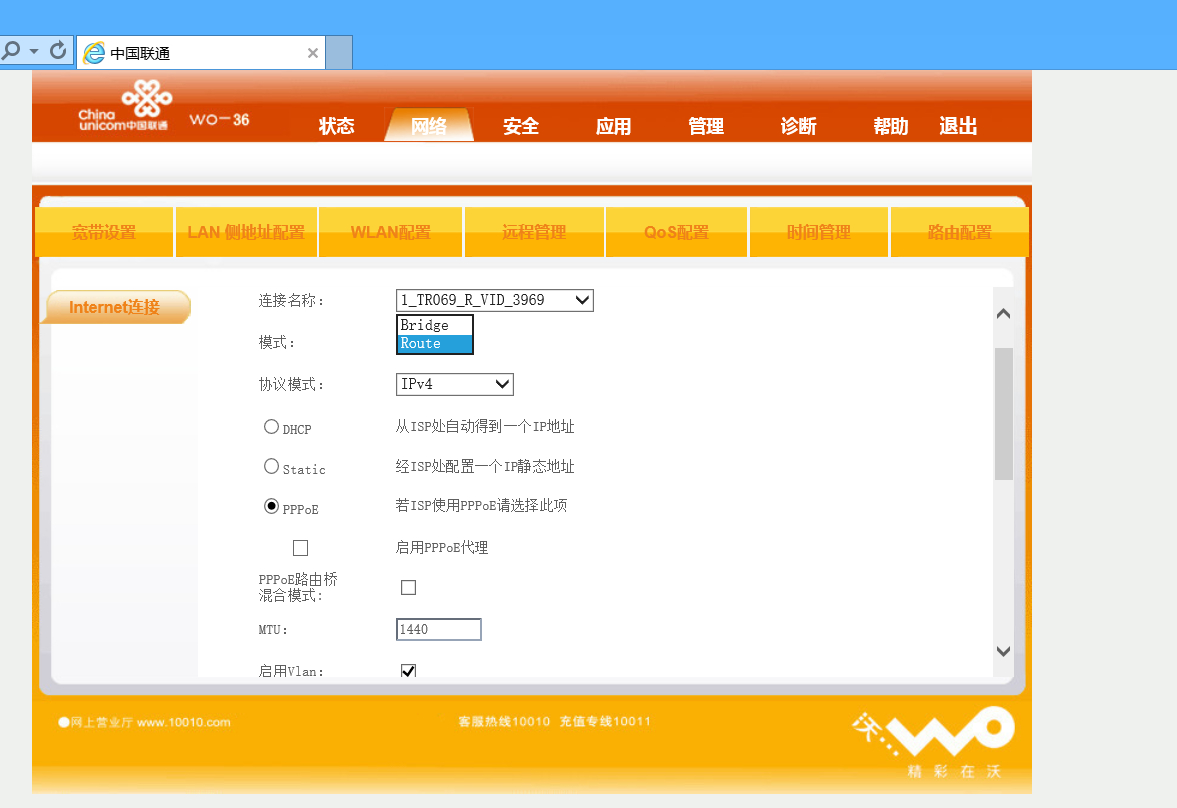
Task: Expand the 协议模式 IPv4 dropdown
Action: (x=454, y=384)
